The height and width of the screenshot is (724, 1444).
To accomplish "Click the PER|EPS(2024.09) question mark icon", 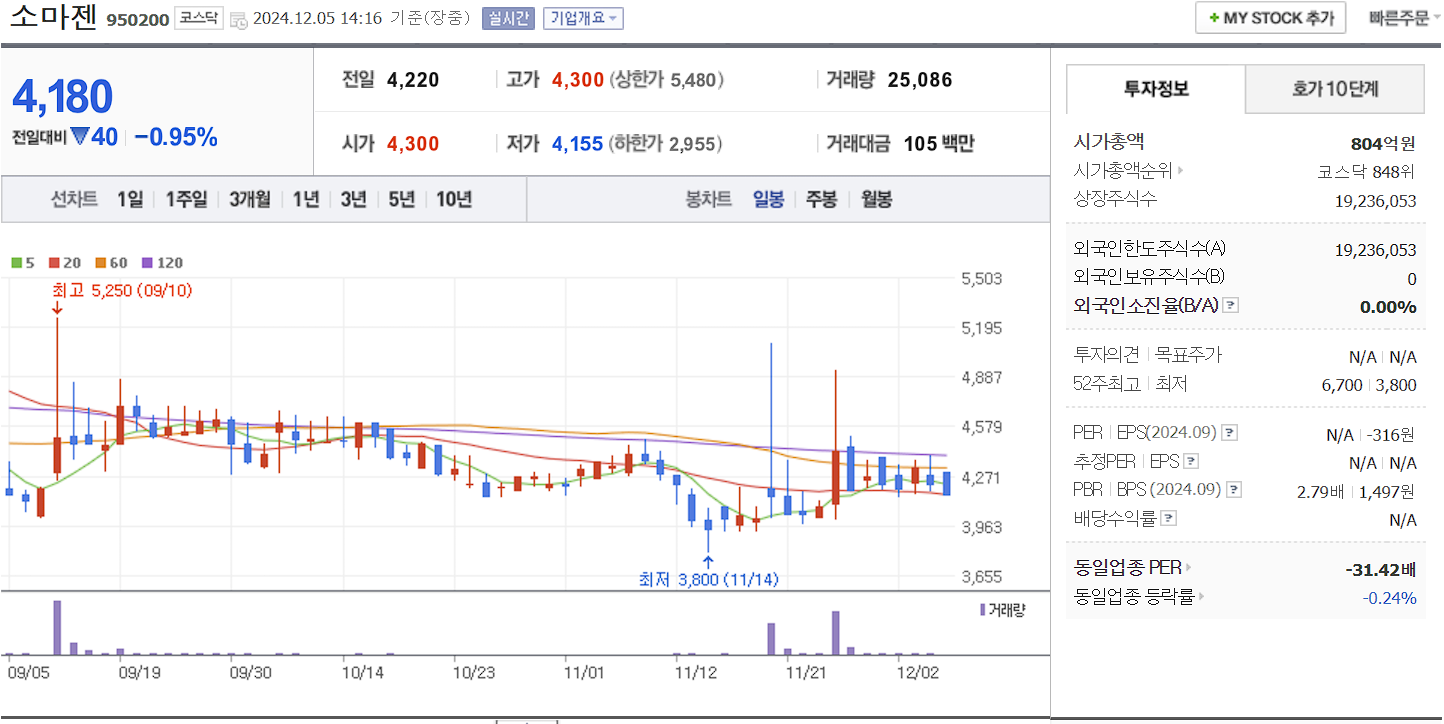I will [x=1229, y=433].
